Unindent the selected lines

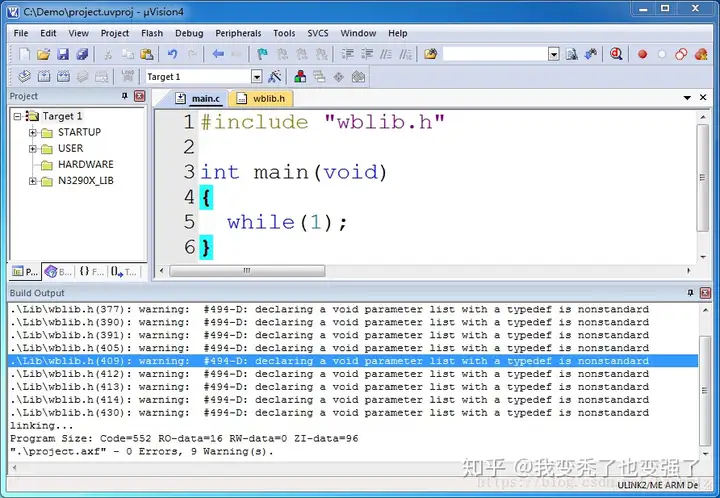click(366, 54)
